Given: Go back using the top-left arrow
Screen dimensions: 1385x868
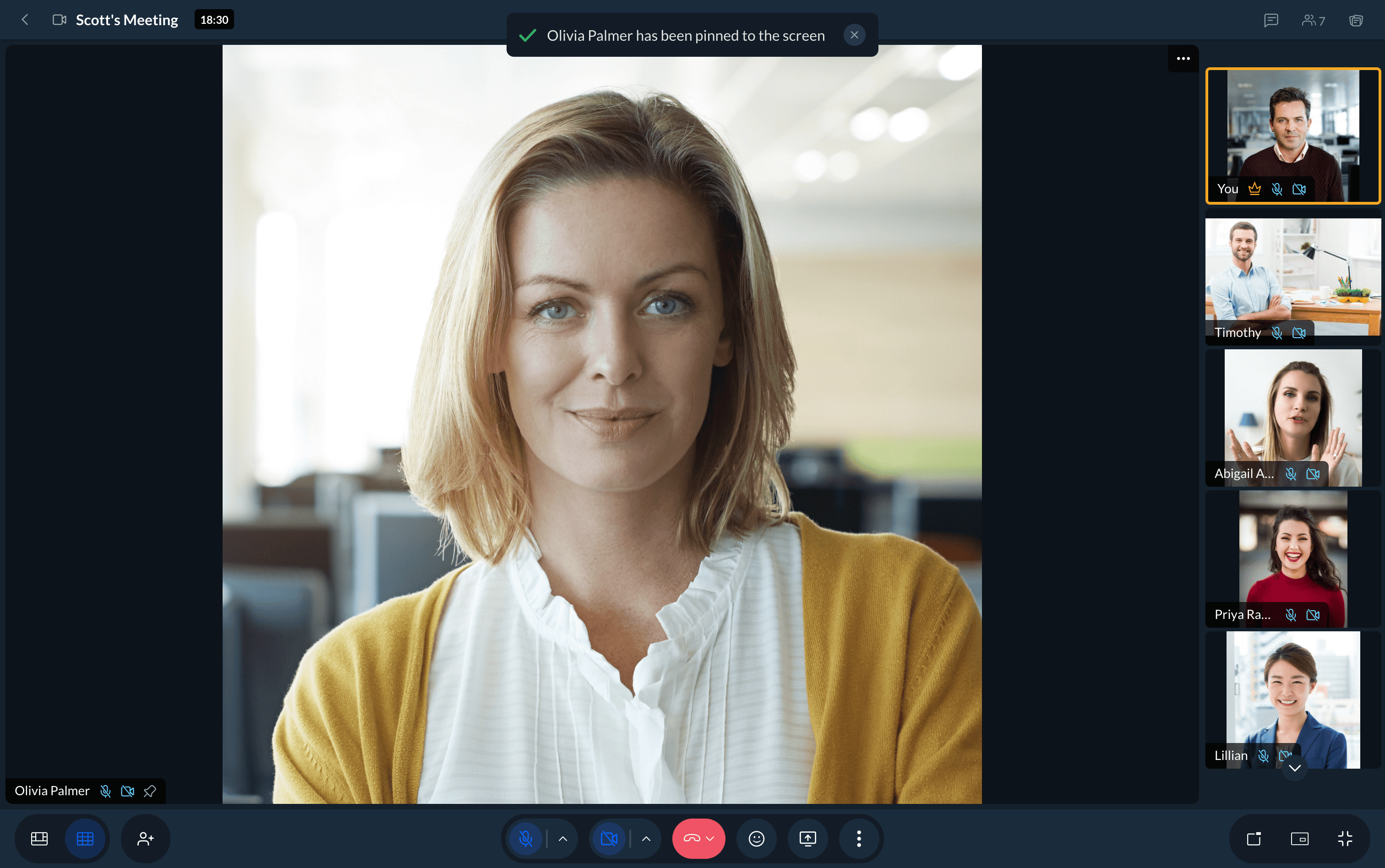Looking at the screenshot, I should [25, 20].
